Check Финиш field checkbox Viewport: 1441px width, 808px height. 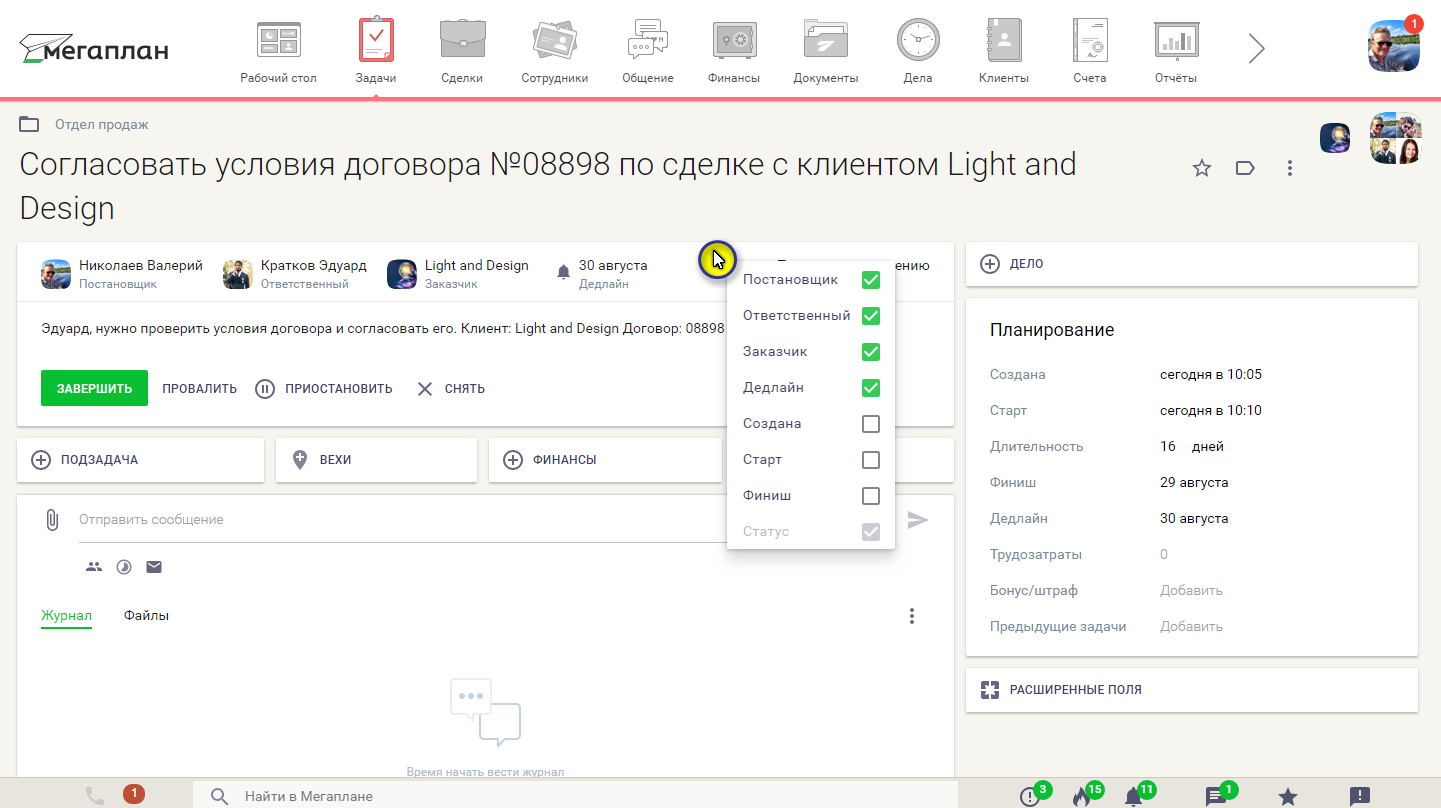pos(871,496)
